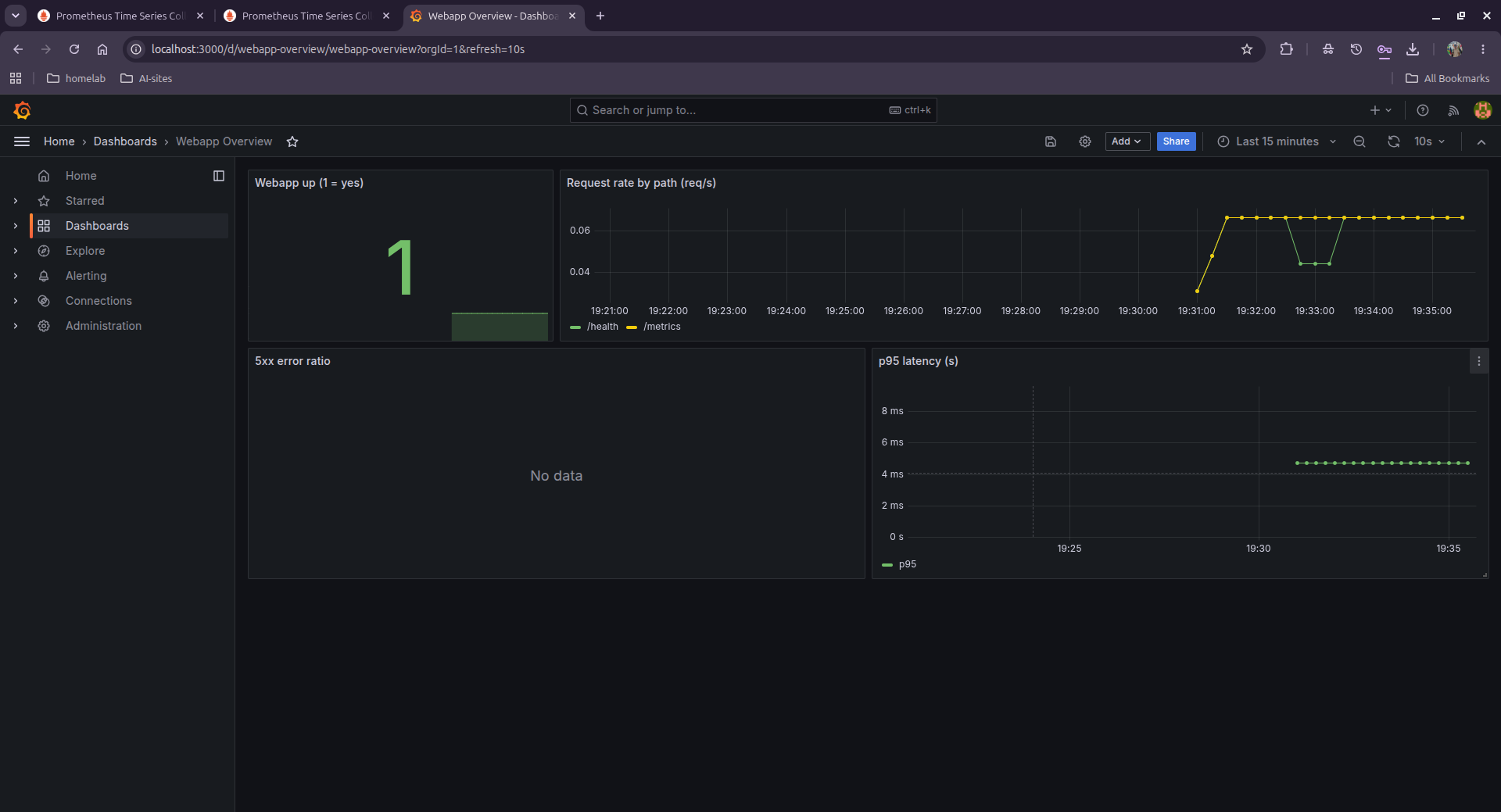The height and width of the screenshot is (812, 1501).
Task: Click the Request rate by path panel title
Action: [641, 183]
